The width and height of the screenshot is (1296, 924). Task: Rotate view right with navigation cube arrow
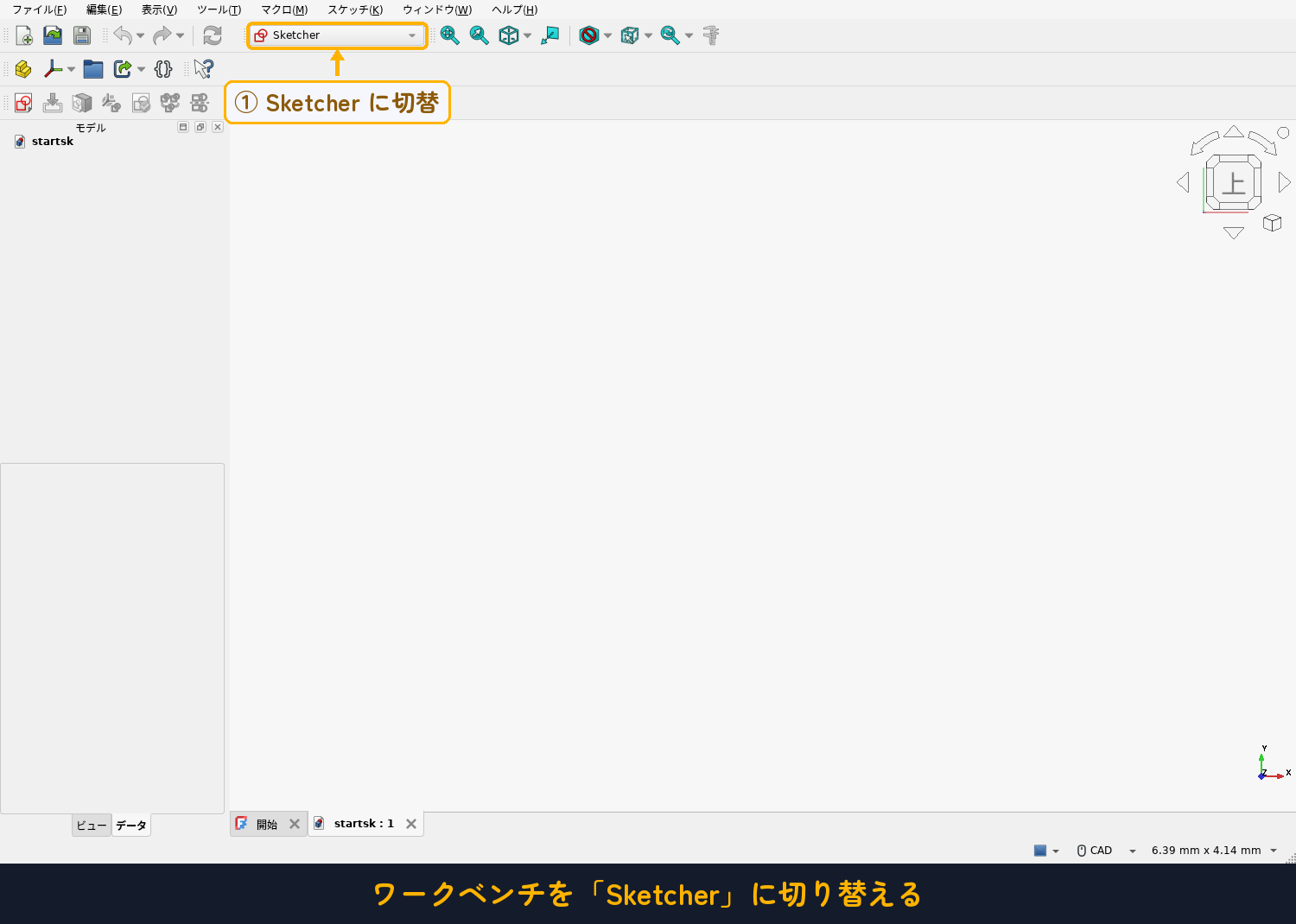1285,182
